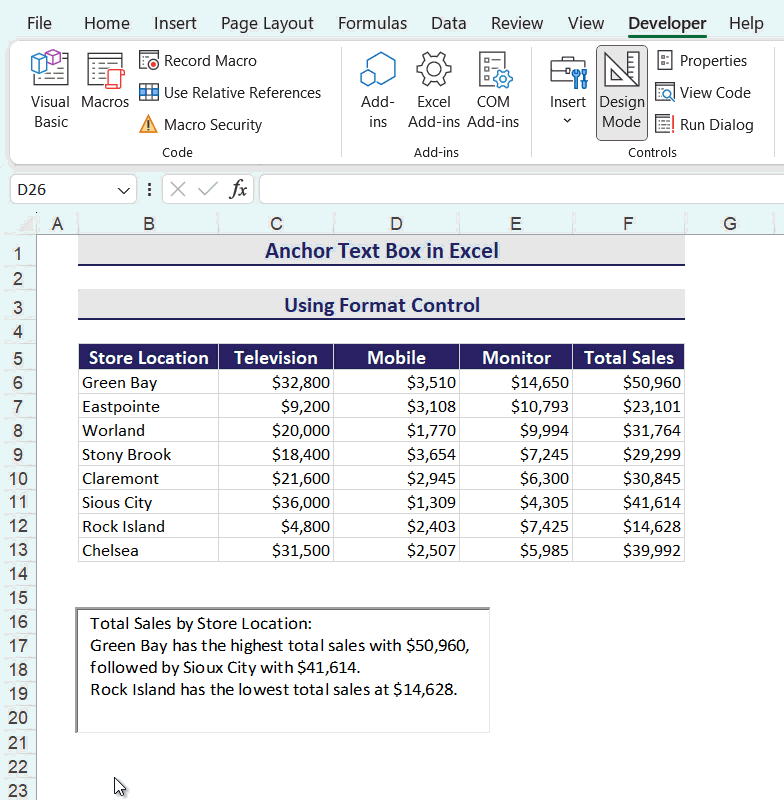Image resolution: width=784 pixels, height=800 pixels.
Task: Go to the Formulas tab
Action: point(372,23)
